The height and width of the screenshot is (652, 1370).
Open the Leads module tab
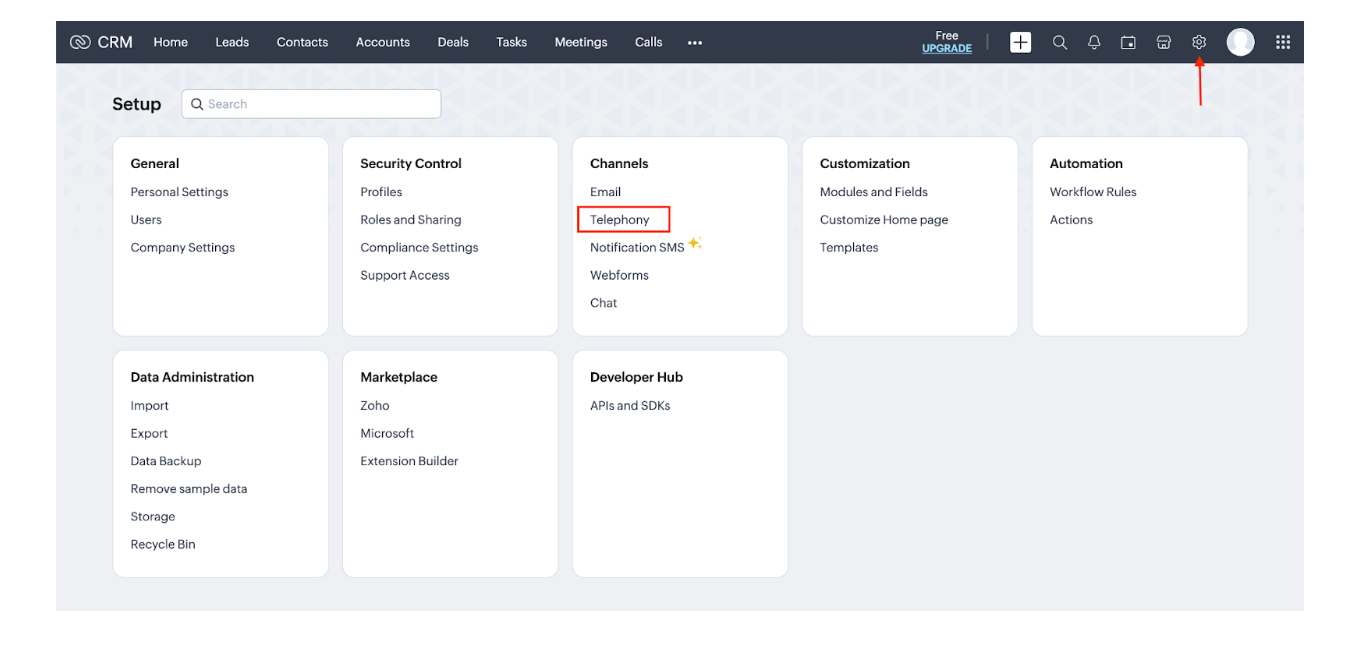click(232, 42)
